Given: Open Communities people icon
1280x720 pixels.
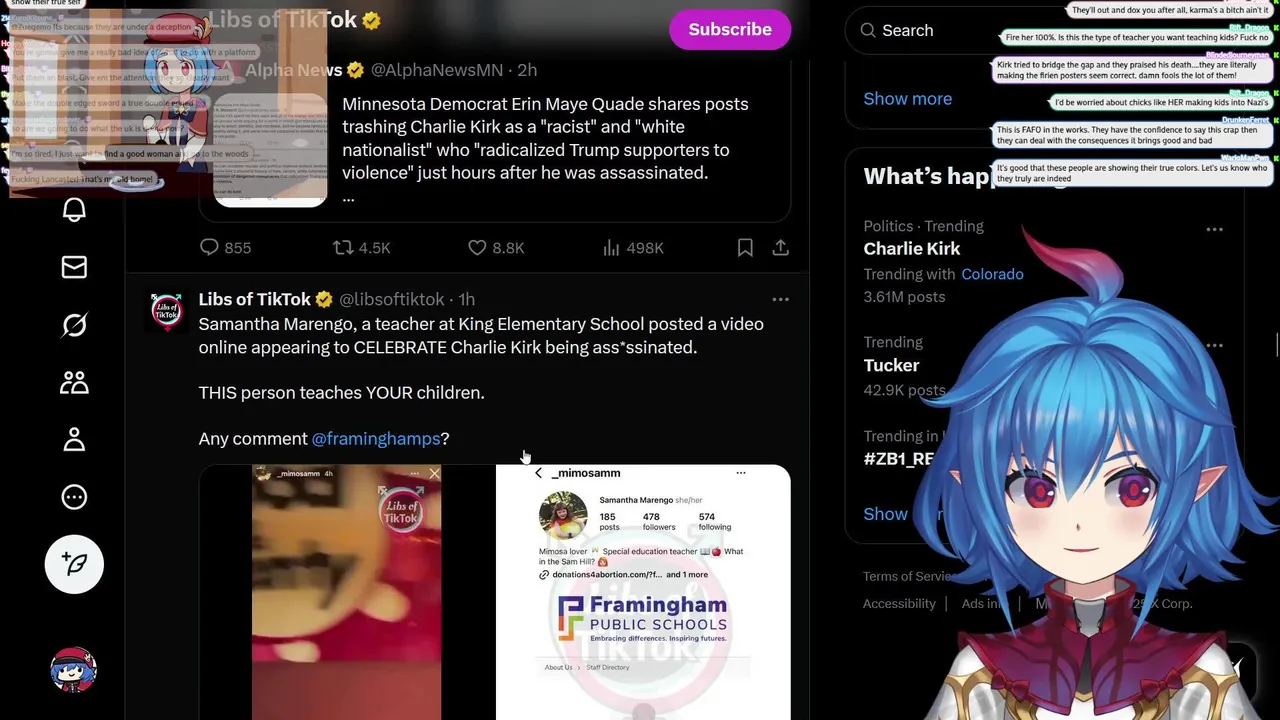Looking at the screenshot, I should [74, 382].
